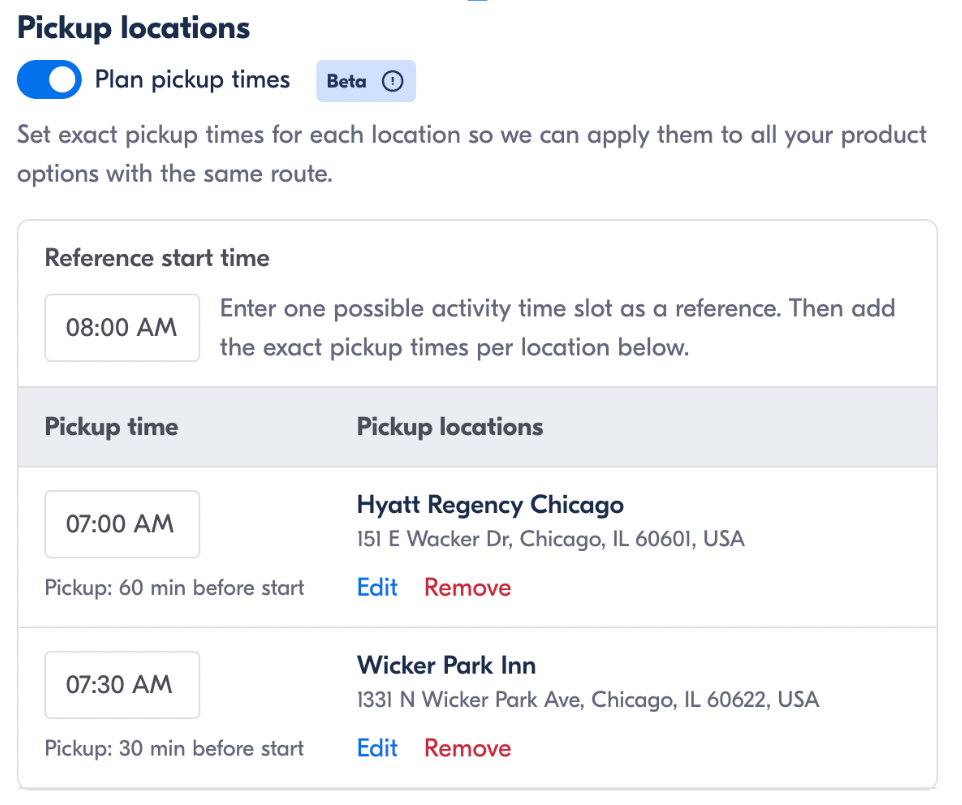Click the Plan pickup times label

[193, 80]
